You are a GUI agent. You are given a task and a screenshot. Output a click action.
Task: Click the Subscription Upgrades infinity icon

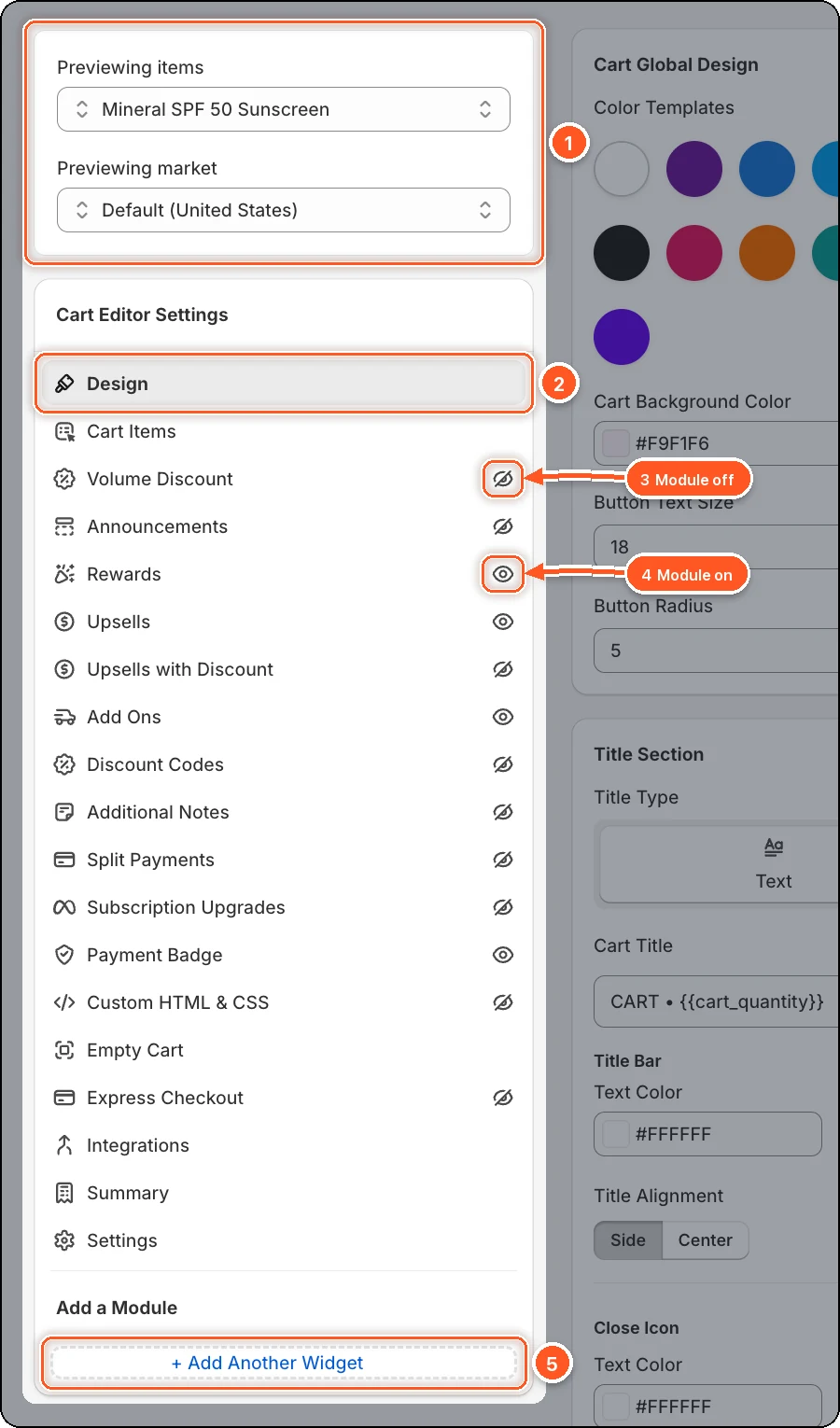[64, 907]
